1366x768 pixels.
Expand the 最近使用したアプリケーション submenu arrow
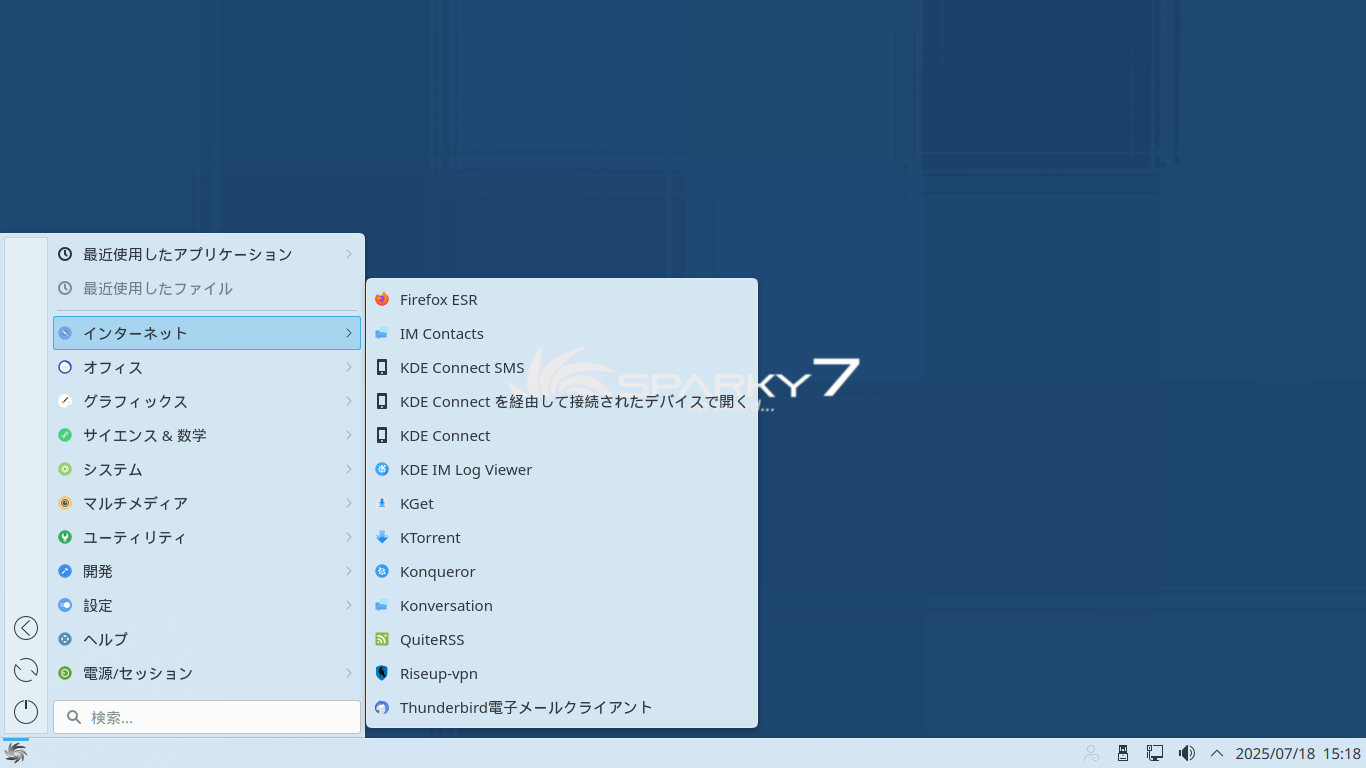(x=349, y=255)
